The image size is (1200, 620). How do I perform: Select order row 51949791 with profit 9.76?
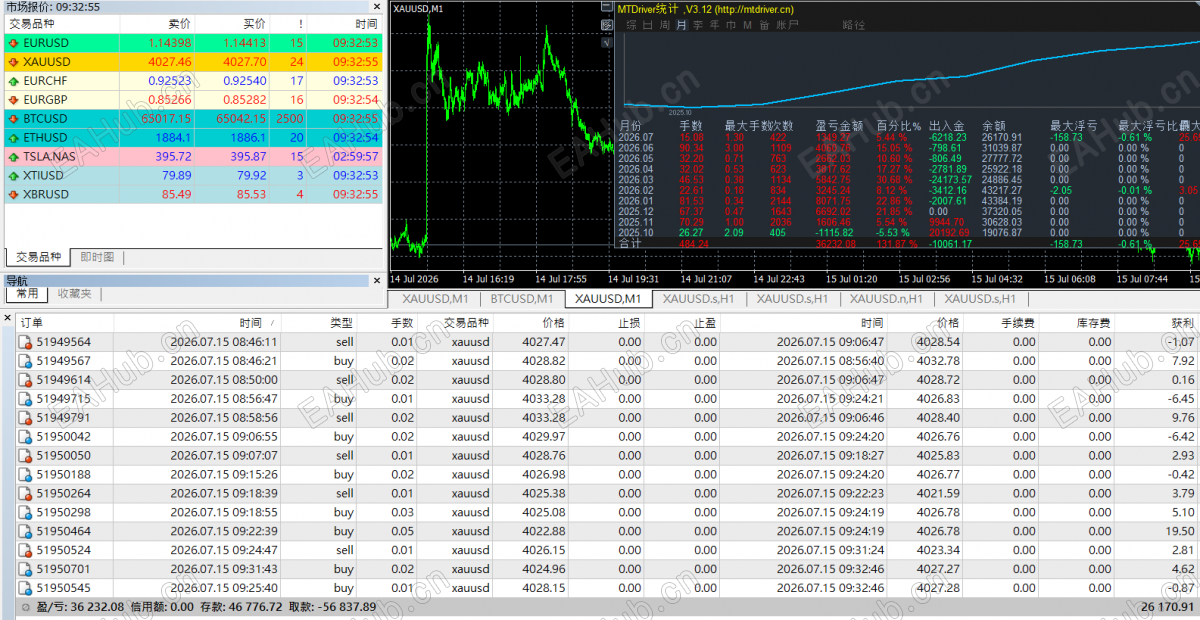point(607,418)
